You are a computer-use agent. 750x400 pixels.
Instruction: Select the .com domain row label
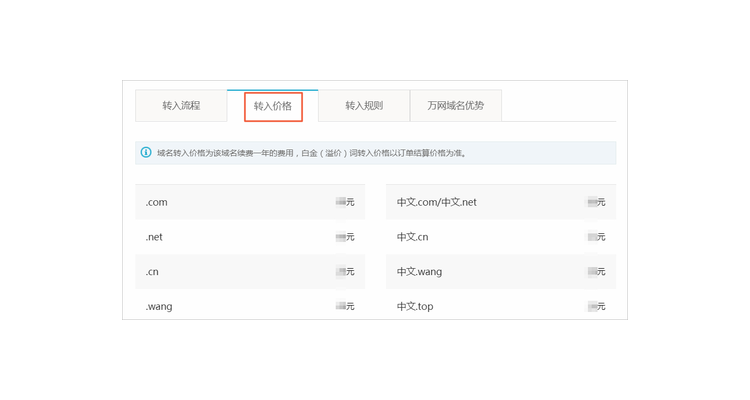(x=156, y=202)
